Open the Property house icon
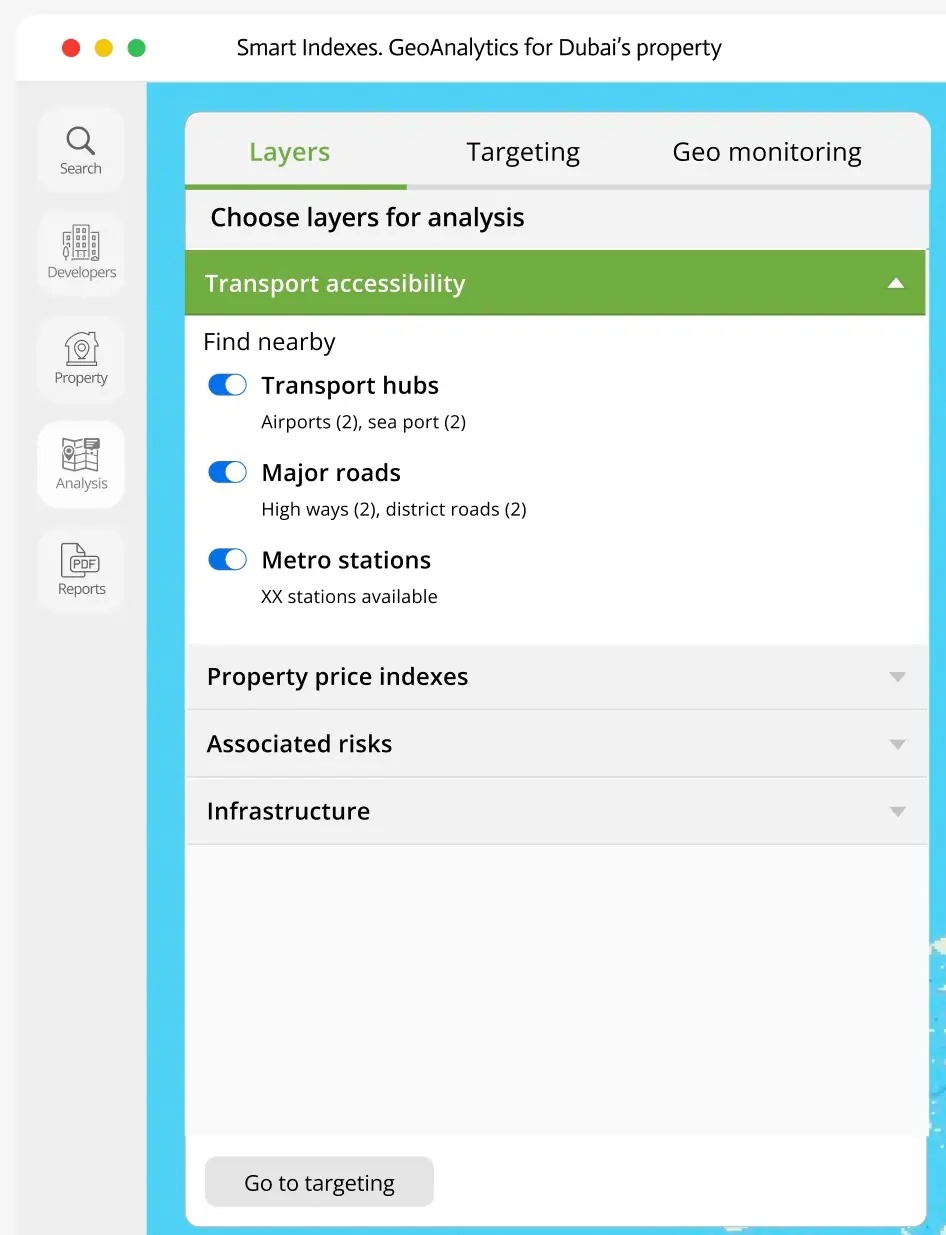 pos(81,359)
